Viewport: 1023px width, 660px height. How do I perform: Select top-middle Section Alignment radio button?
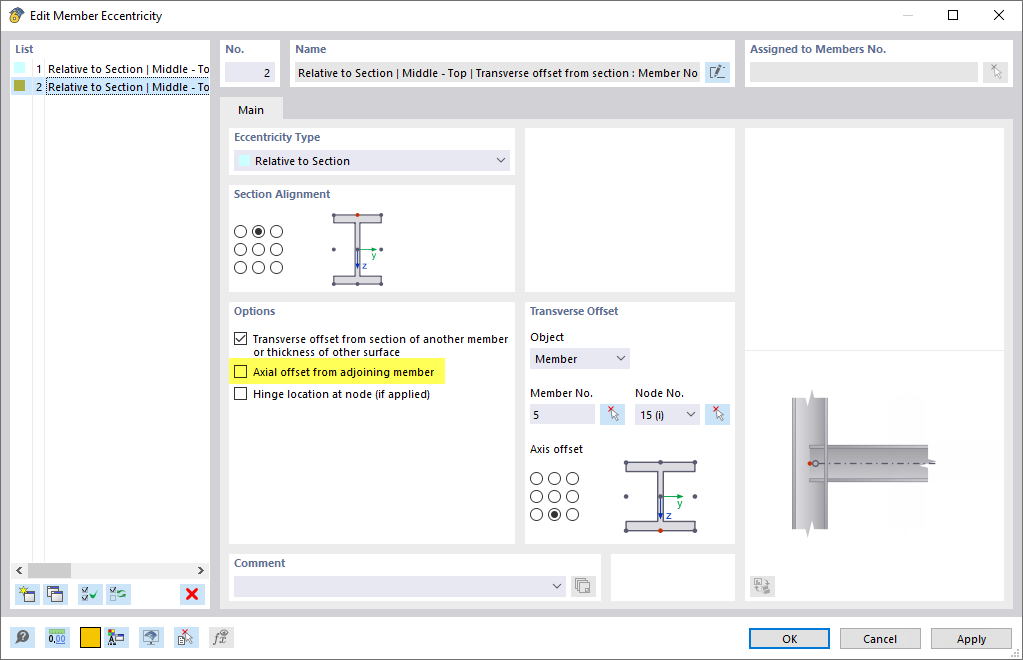258,232
